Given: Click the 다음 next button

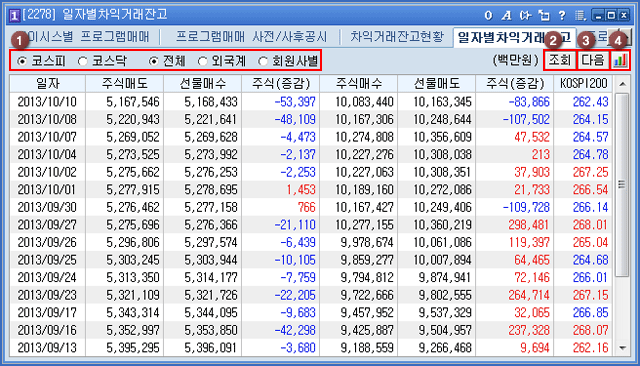Looking at the screenshot, I should pos(593,61).
